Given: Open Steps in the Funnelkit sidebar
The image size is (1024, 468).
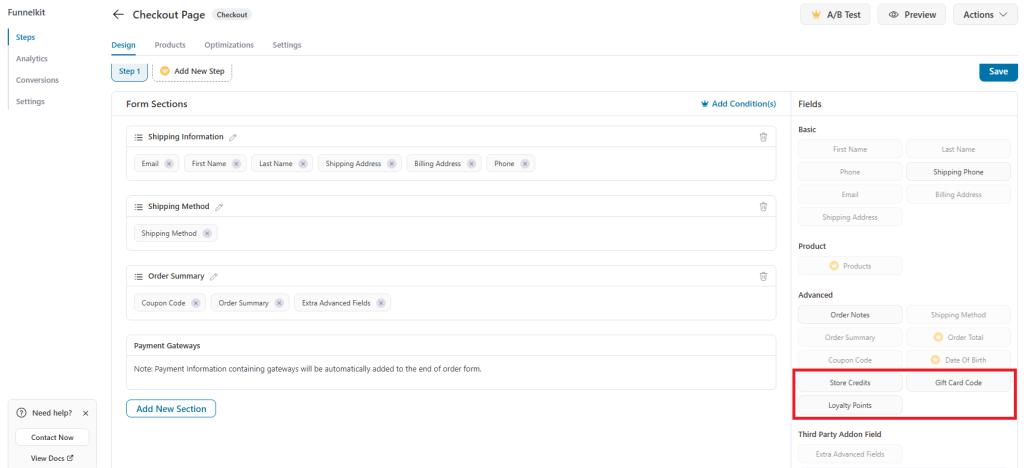Looking at the screenshot, I should pos(25,37).
